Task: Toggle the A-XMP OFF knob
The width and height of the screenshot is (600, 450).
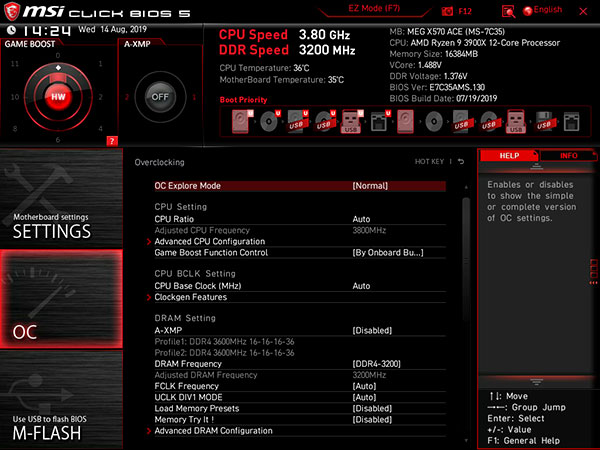Action: pos(160,97)
